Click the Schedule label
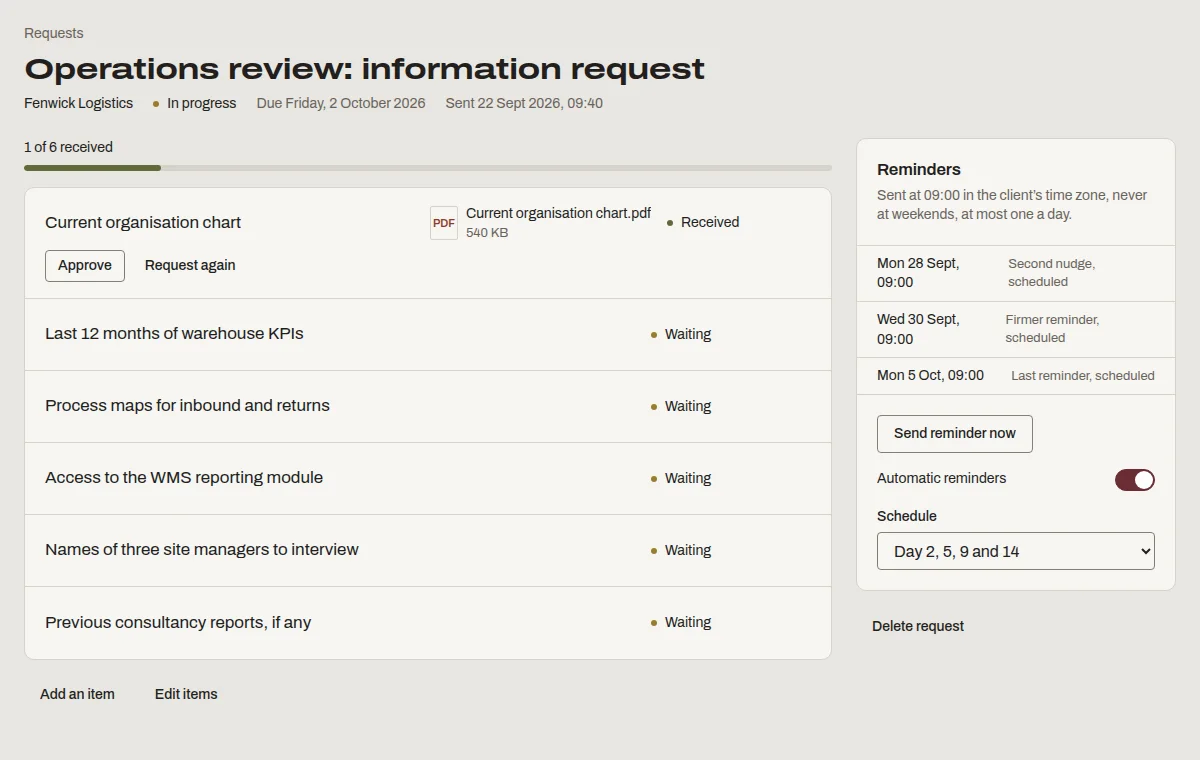This screenshot has height=760, width=1200. 907,516
